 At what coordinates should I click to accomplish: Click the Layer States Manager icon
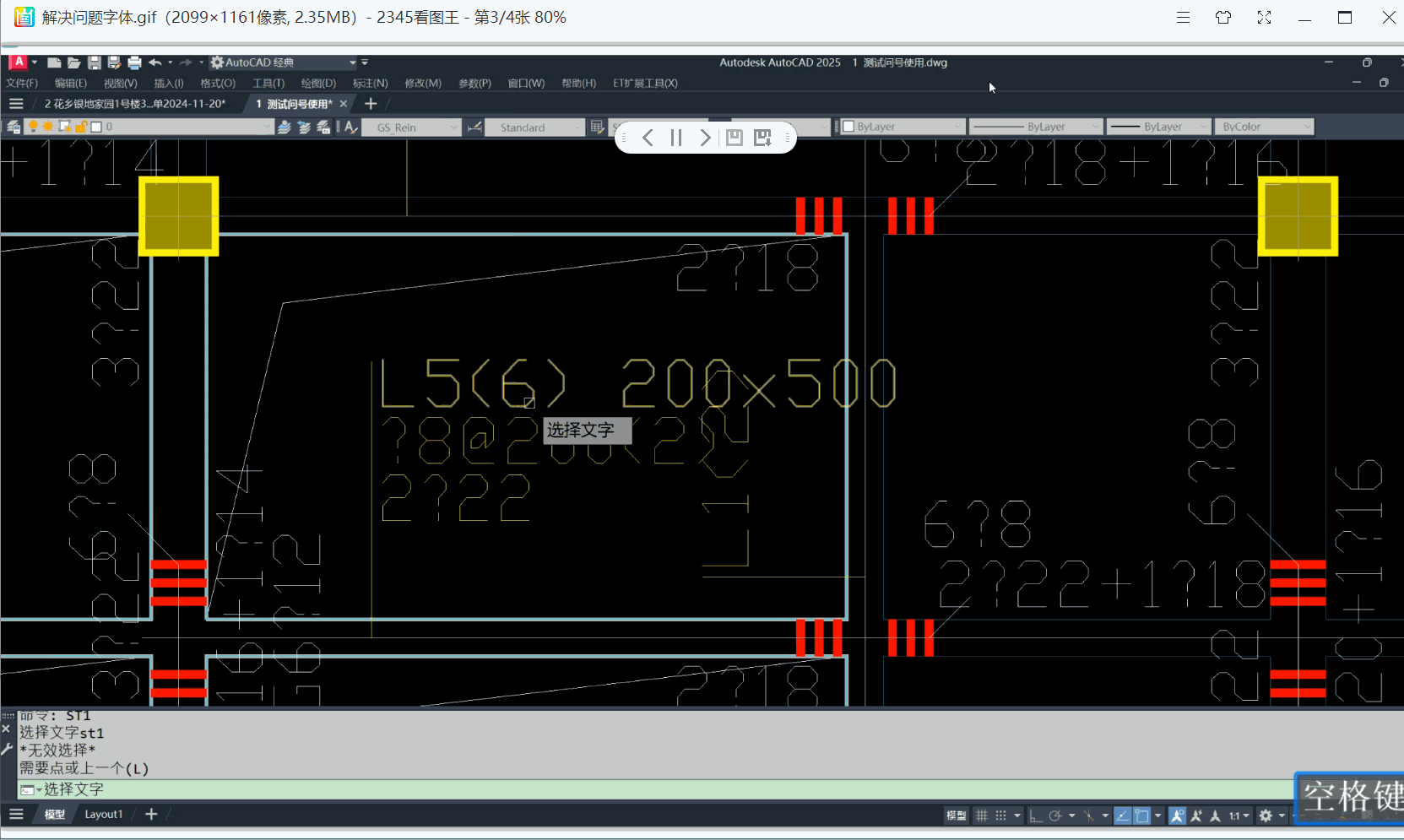[323, 127]
